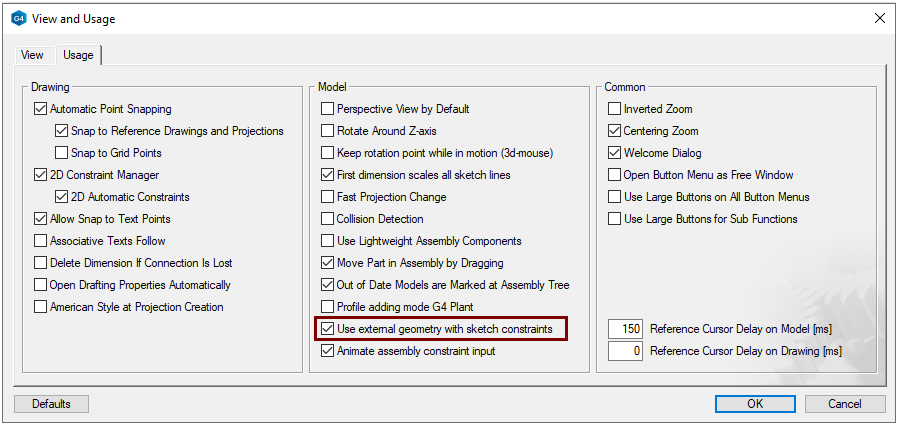Check Perspective View by Default
This screenshot has height=425, width=898.
click(x=327, y=109)
